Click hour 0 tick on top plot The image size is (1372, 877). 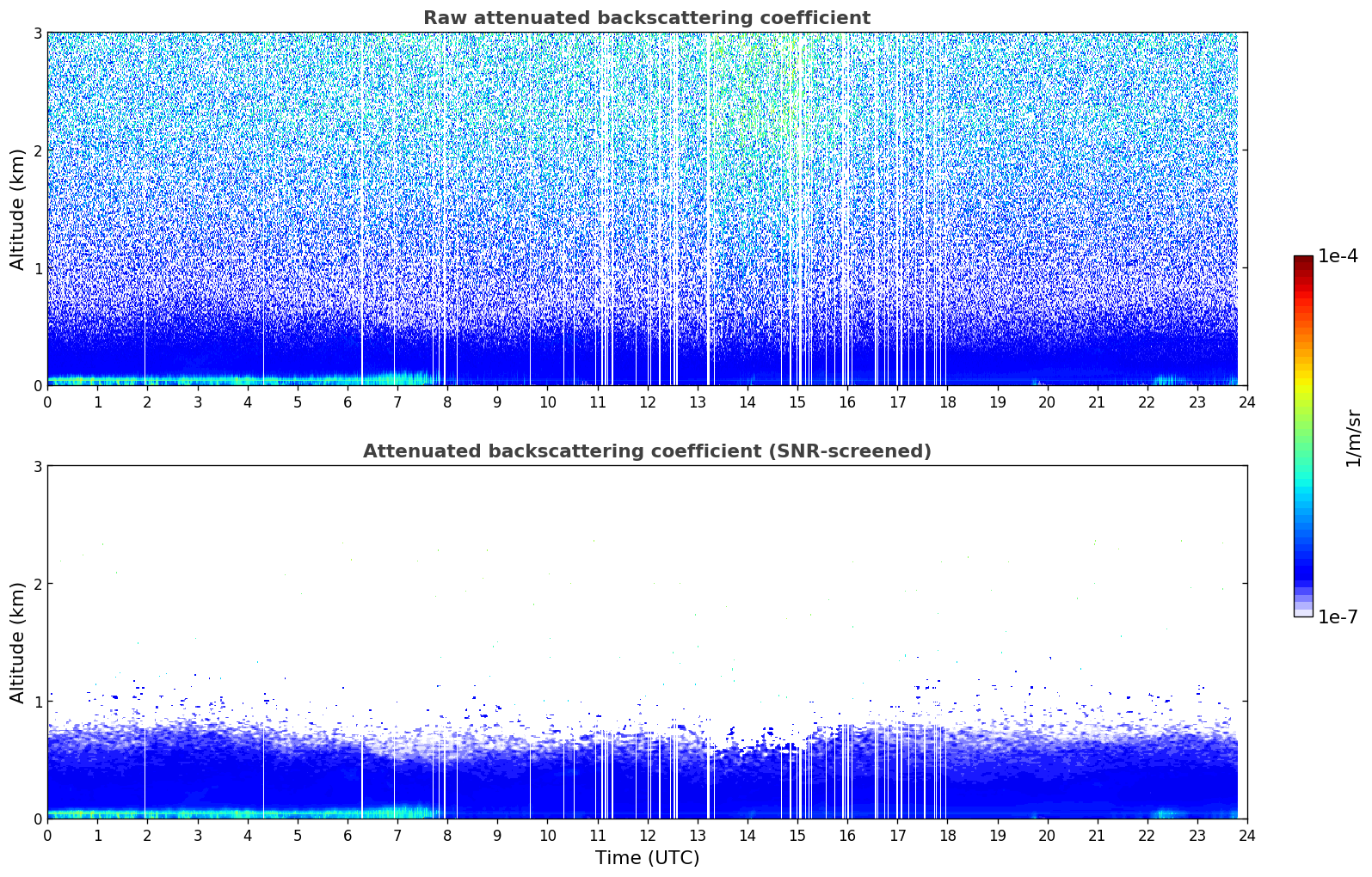47,402
